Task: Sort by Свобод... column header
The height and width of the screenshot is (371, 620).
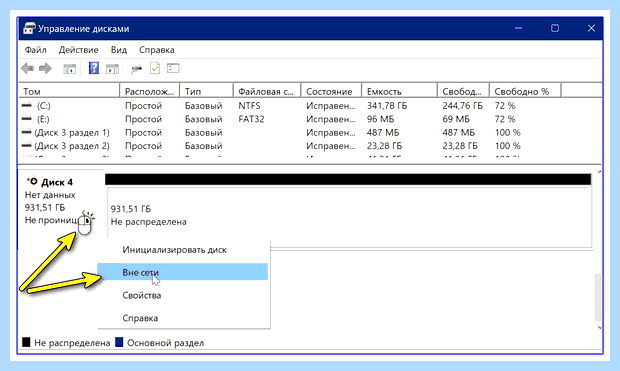Action: click(x=463, y=91)
